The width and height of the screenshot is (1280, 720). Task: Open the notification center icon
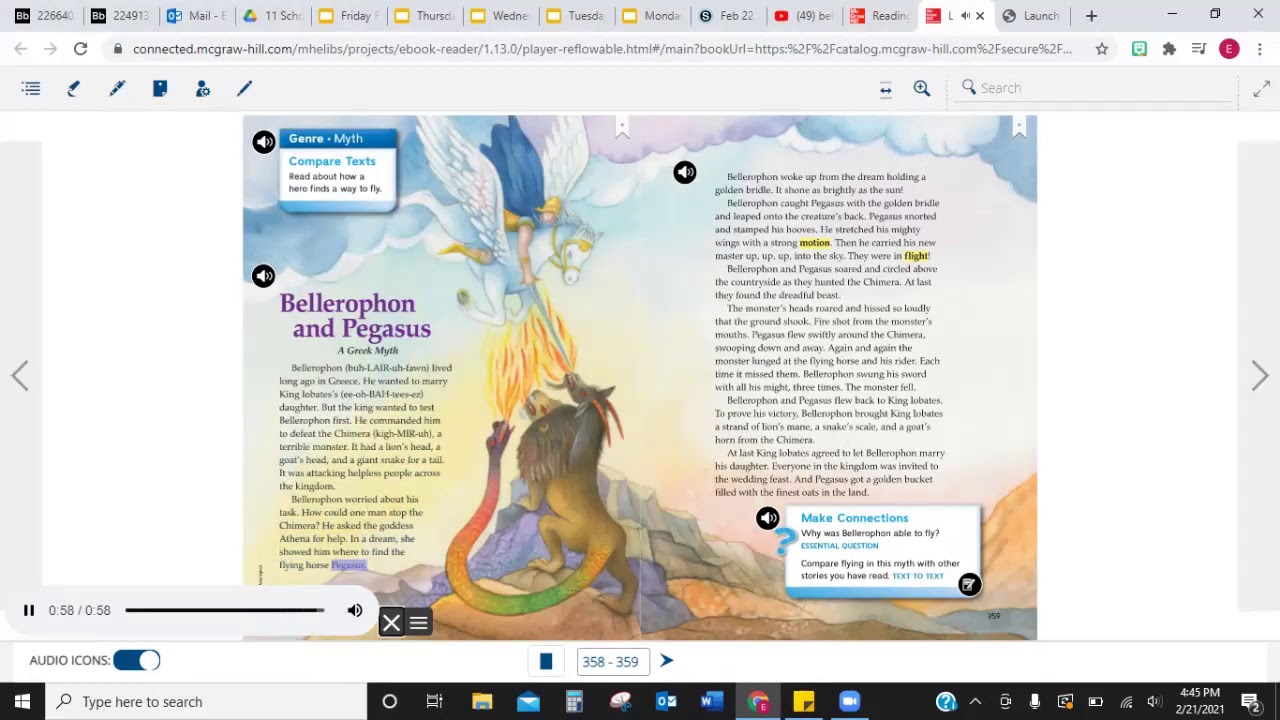(1250, 701)
